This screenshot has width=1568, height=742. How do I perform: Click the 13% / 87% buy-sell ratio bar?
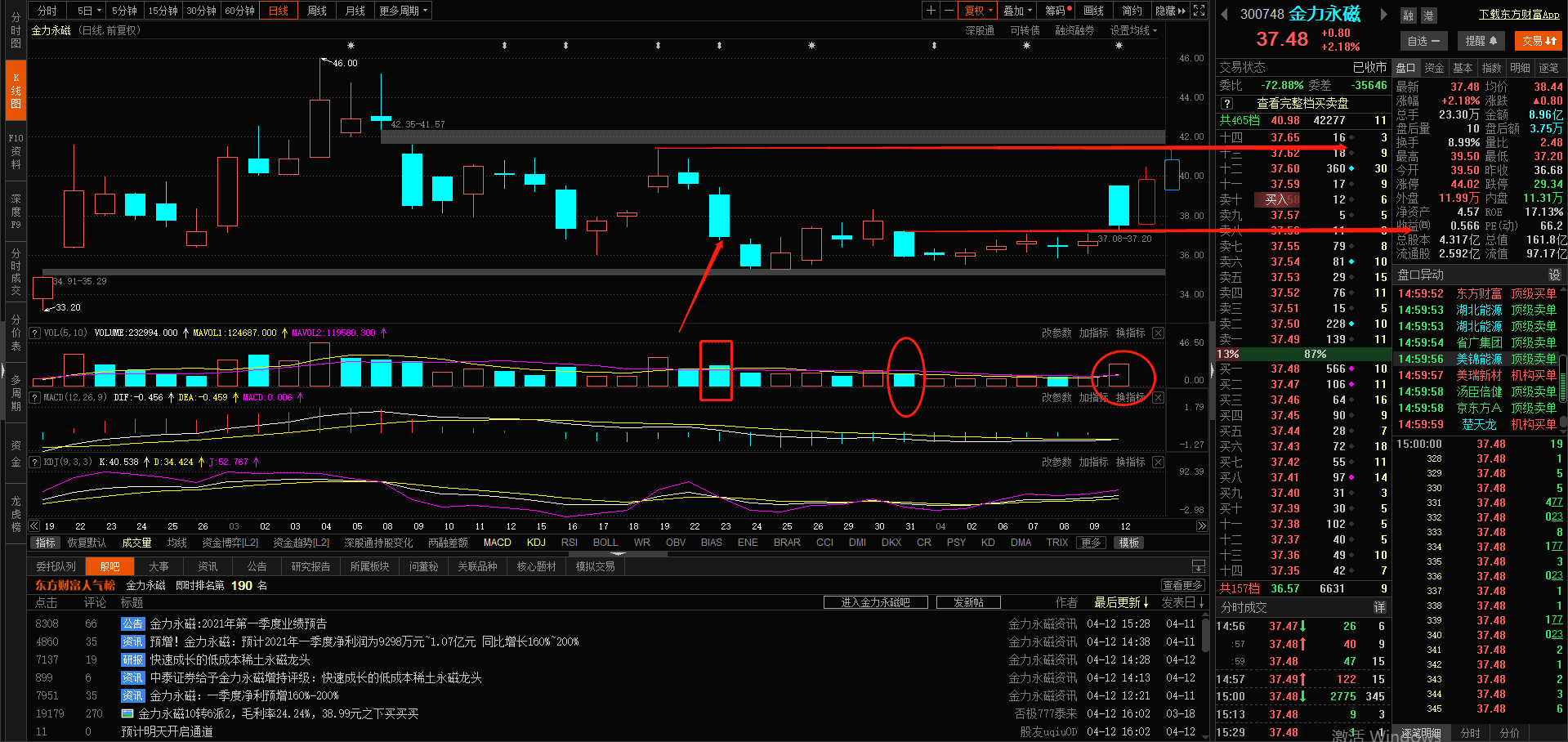[x=1303, y=354]
